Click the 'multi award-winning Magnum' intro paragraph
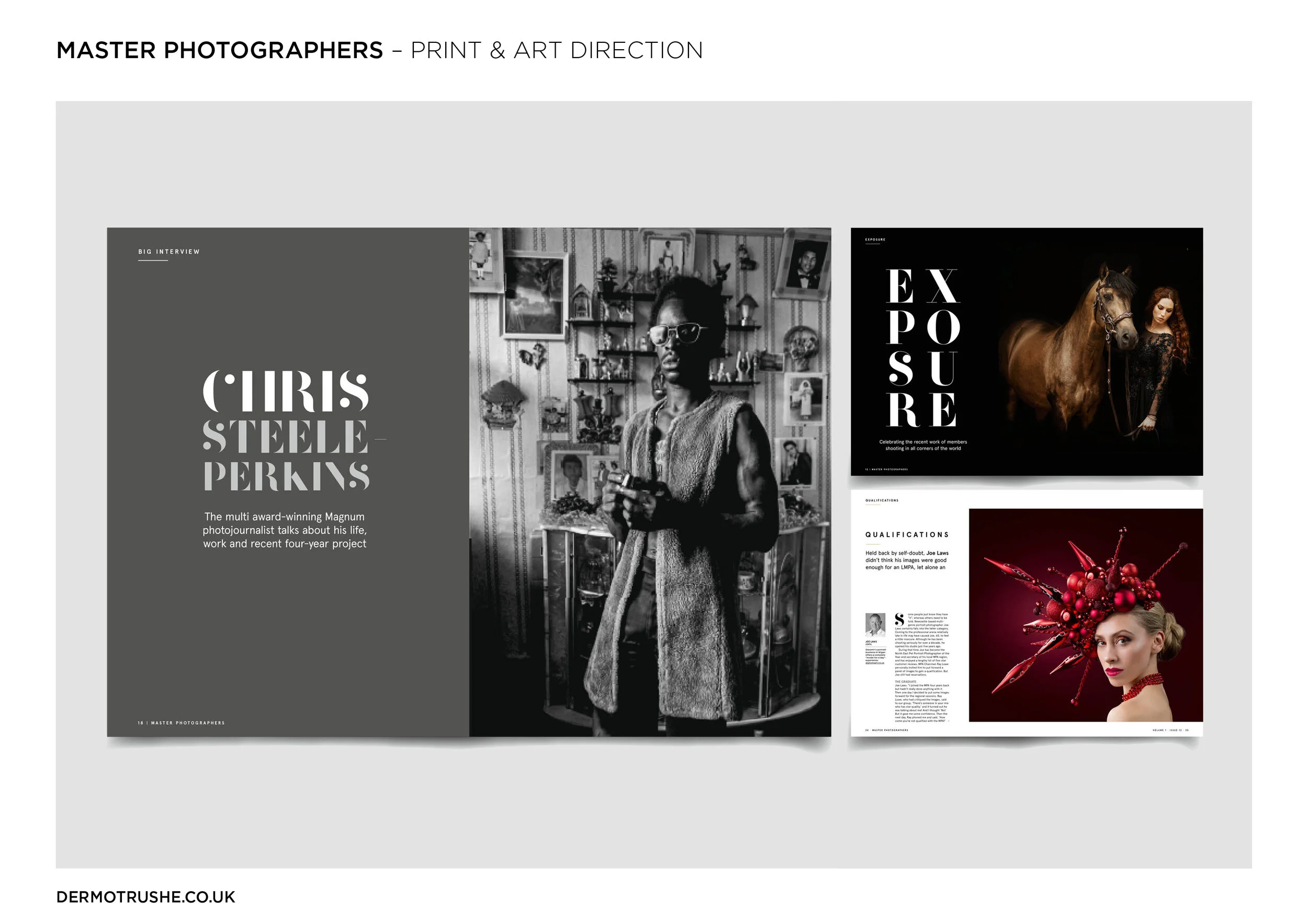This screenshot has width=1308, height=924. 285,530
